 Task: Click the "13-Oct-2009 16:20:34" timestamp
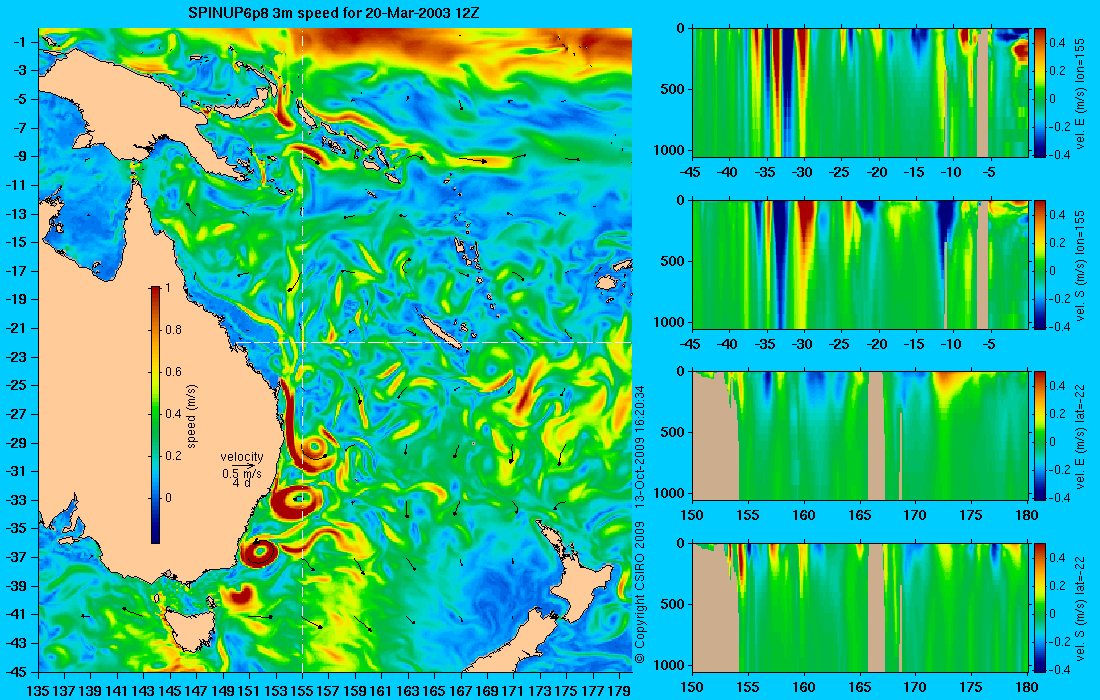[x=639, y=446]
